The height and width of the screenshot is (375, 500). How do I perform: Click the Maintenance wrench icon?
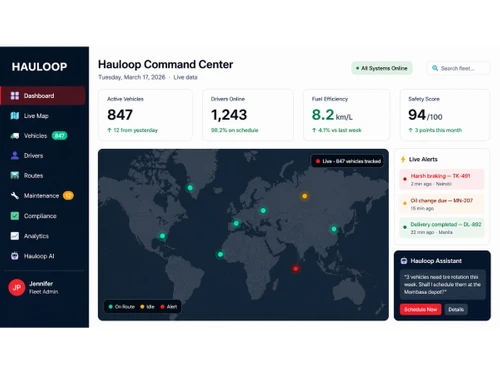coord(15,196)
